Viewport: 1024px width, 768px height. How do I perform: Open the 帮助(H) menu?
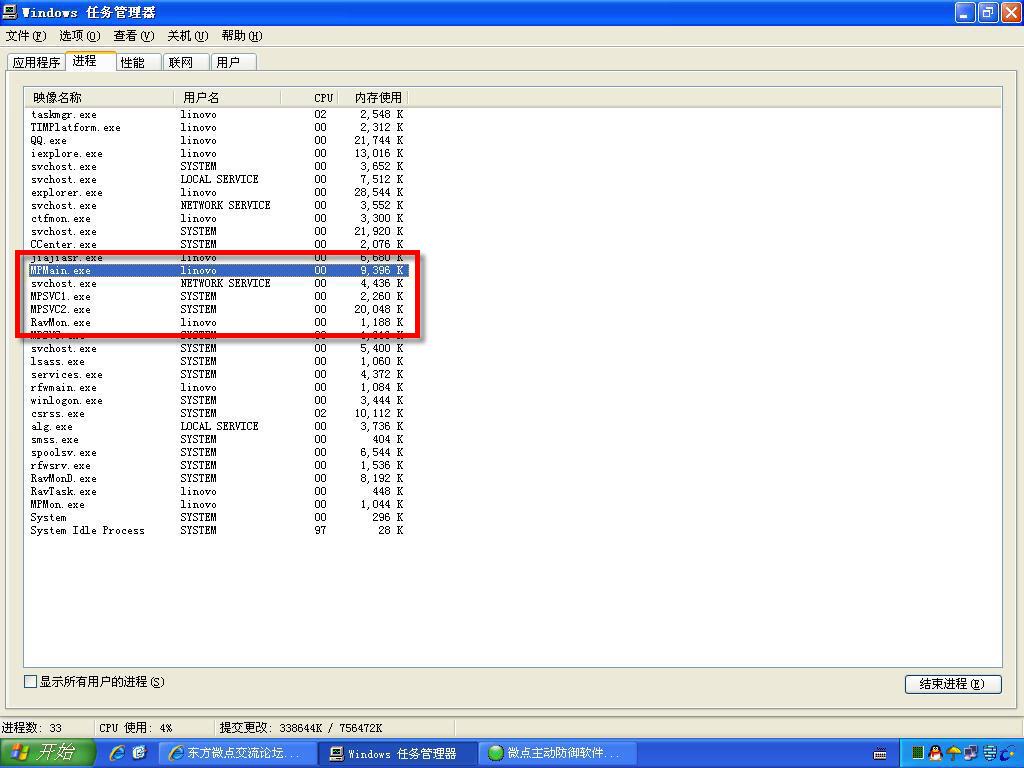[242, 36]
